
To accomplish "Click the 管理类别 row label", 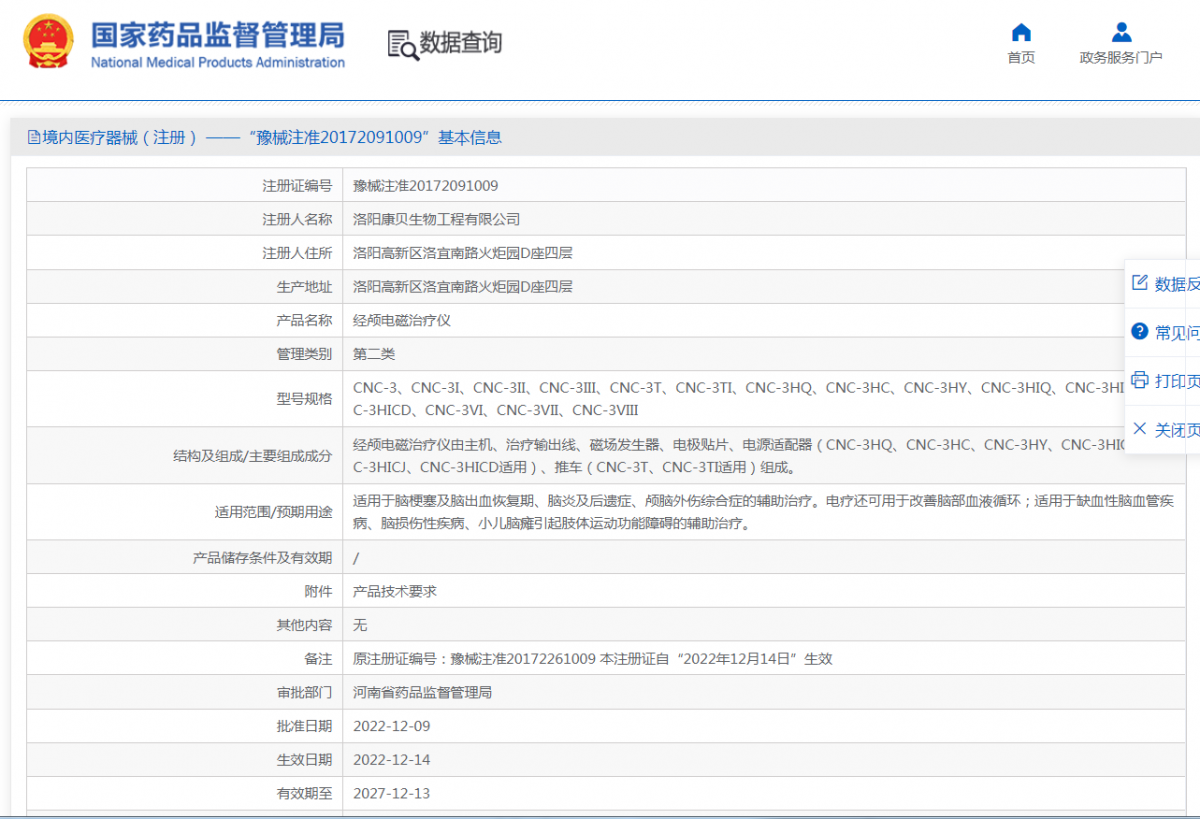I will (x=304, y=354).
